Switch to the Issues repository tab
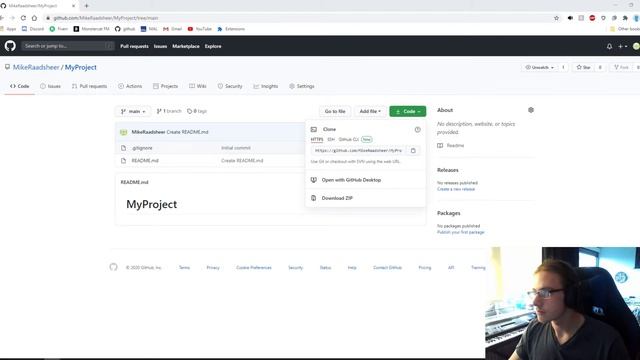 [51, 86]
